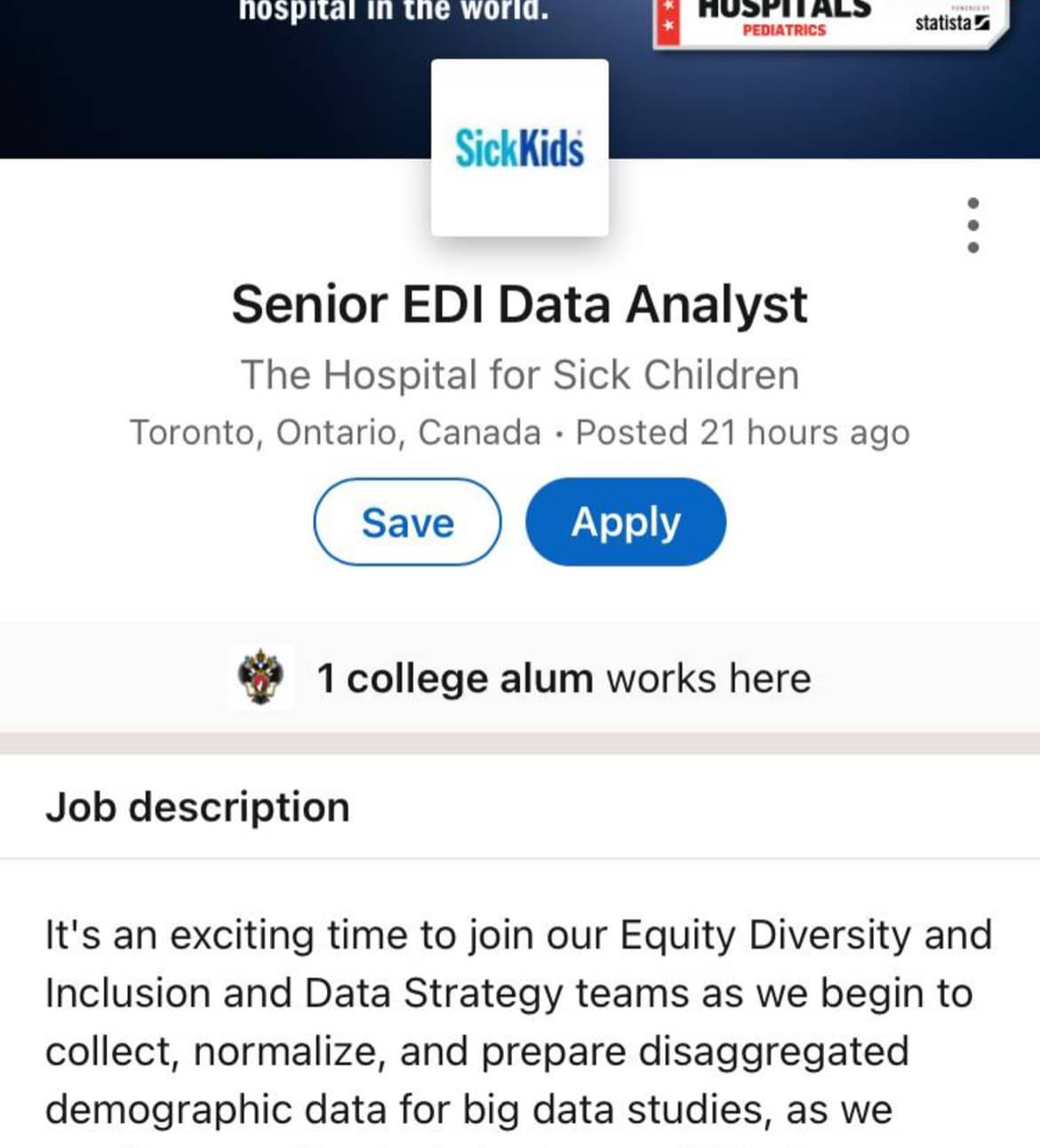Tap 'collect, normalize, and prepare disaggregated' line
The image size is (1040, 1148).
476,1052
